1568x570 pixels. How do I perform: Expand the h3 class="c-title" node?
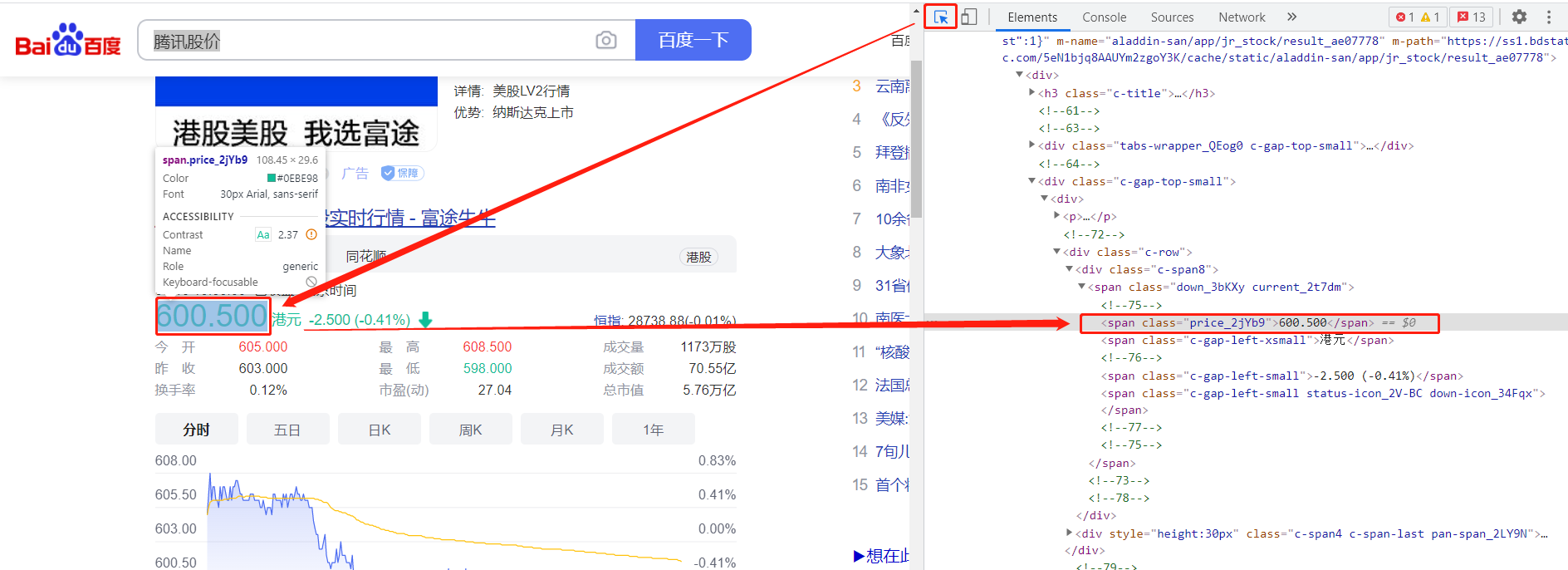point(1031,93)
